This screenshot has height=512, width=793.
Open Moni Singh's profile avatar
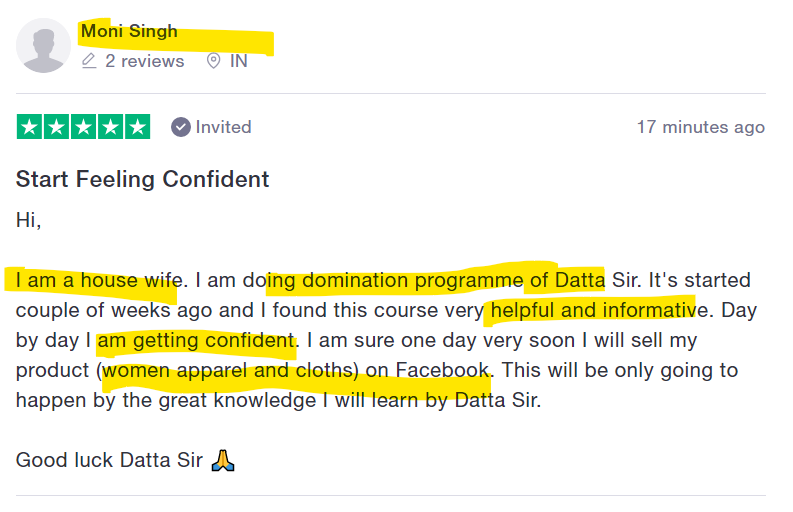click(x=43, y=46)
